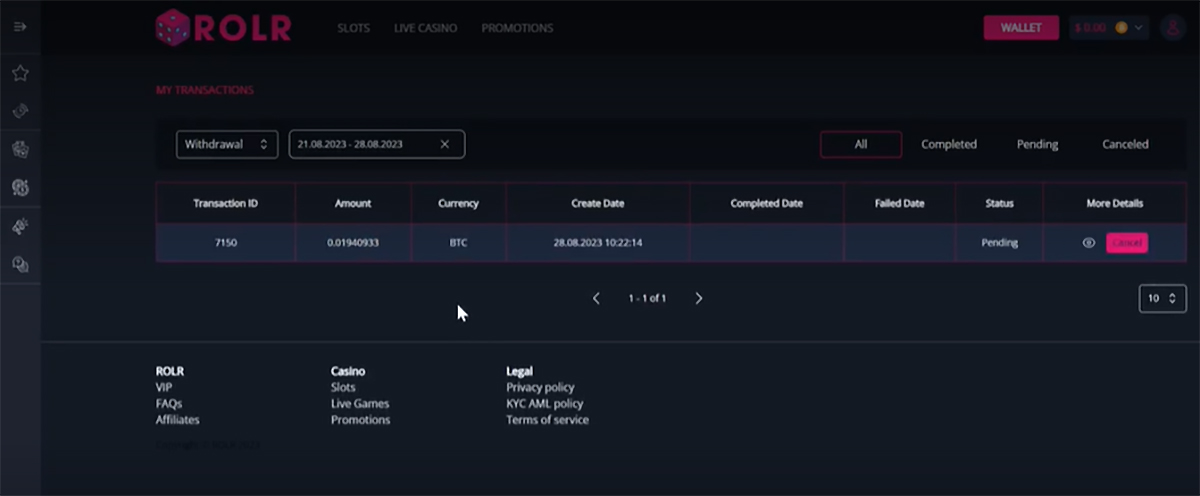Open the user profile avatar icon
The image size is (1200, 496).
pos(1172,28)
